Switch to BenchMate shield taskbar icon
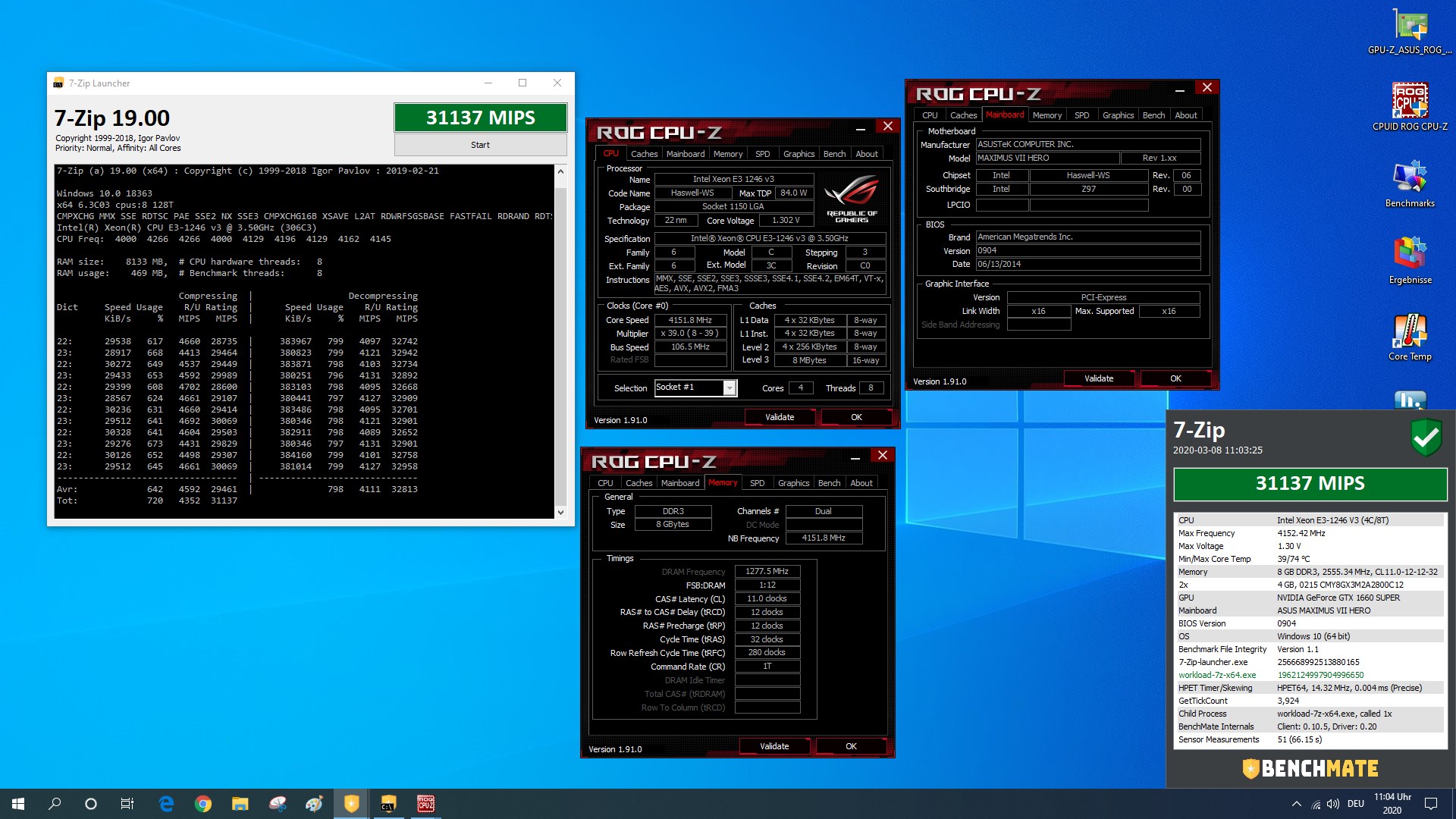The image size is (1456, 819). pos(351,804)
